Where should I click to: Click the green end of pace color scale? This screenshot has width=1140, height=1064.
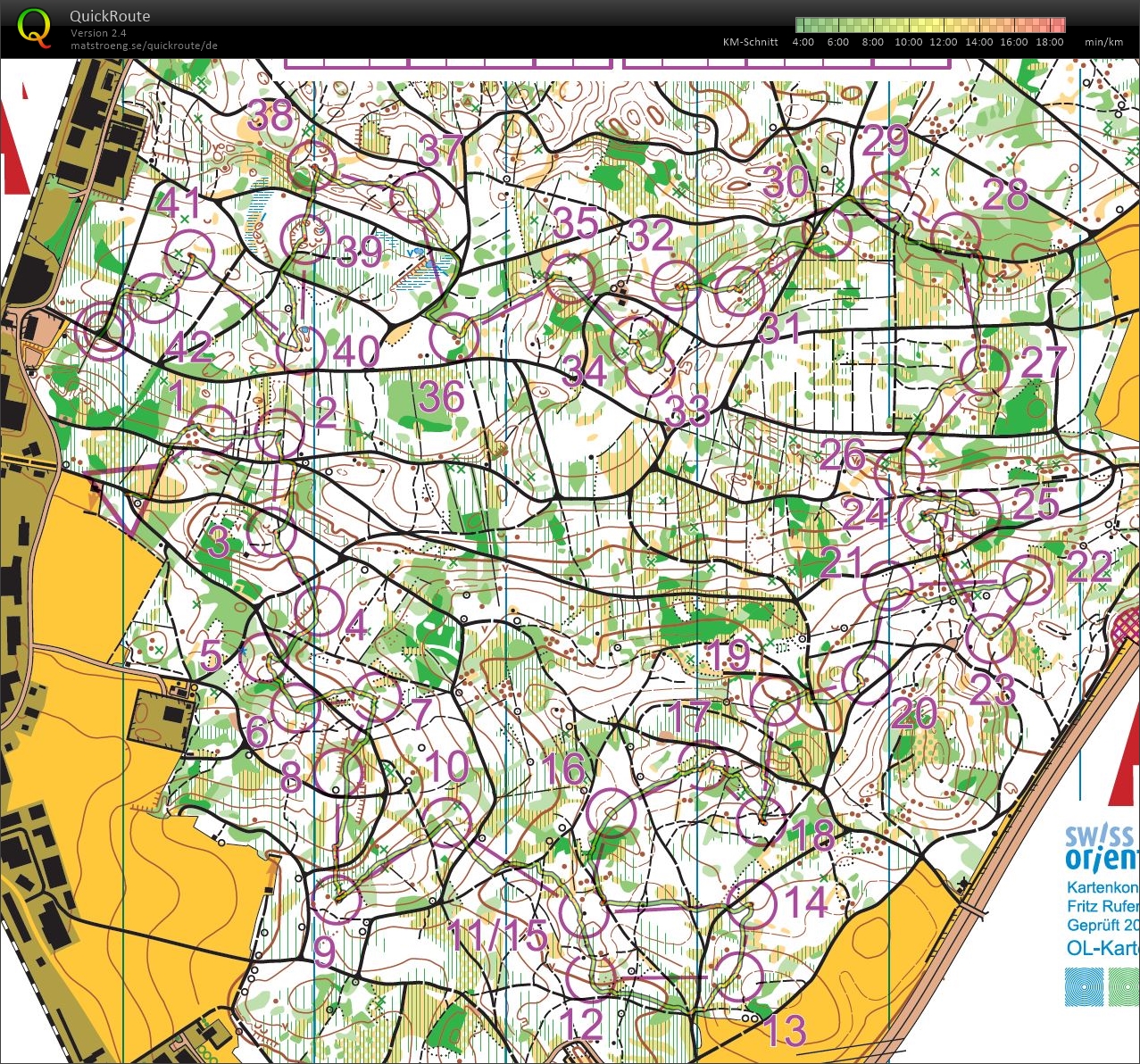coord(802,25)
